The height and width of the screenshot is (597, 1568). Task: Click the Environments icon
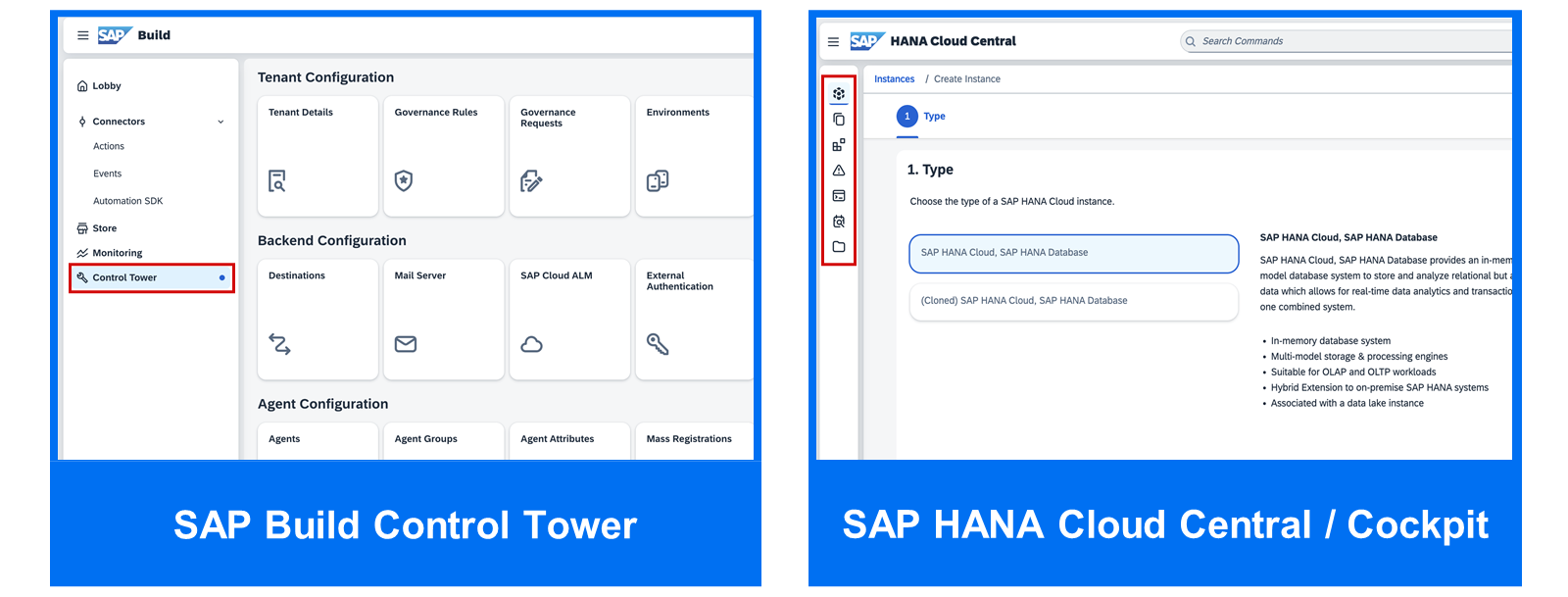(658, 181)
